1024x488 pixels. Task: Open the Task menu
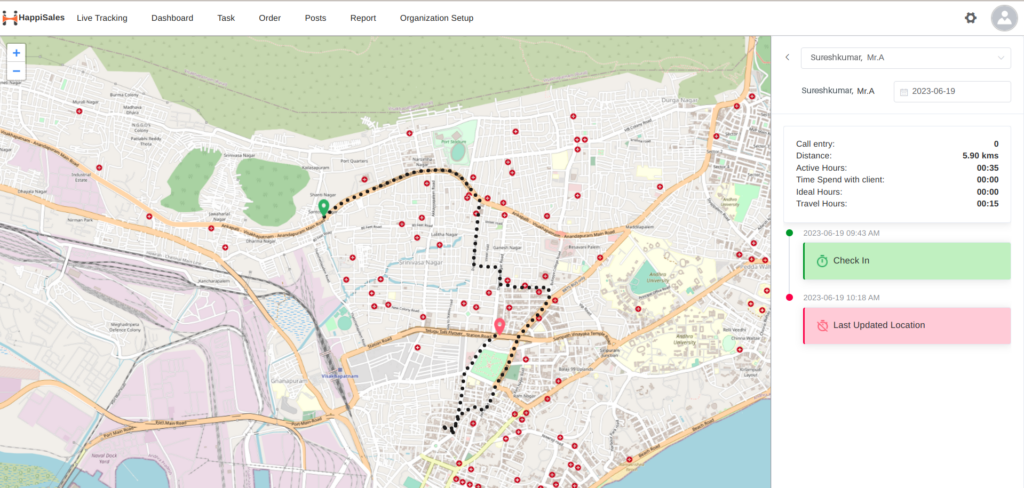coord(226,18)
